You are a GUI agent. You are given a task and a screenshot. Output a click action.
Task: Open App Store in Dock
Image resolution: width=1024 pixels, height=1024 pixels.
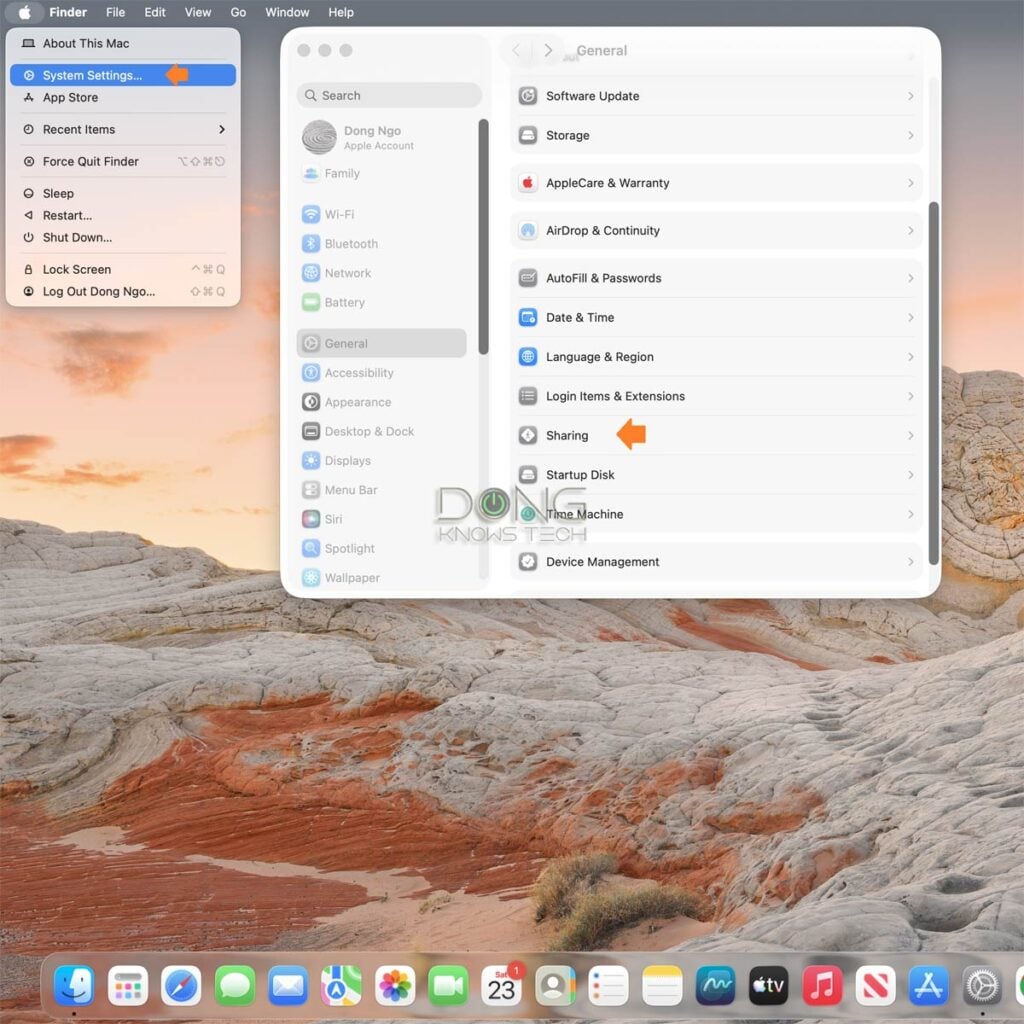tap(929, 985)
